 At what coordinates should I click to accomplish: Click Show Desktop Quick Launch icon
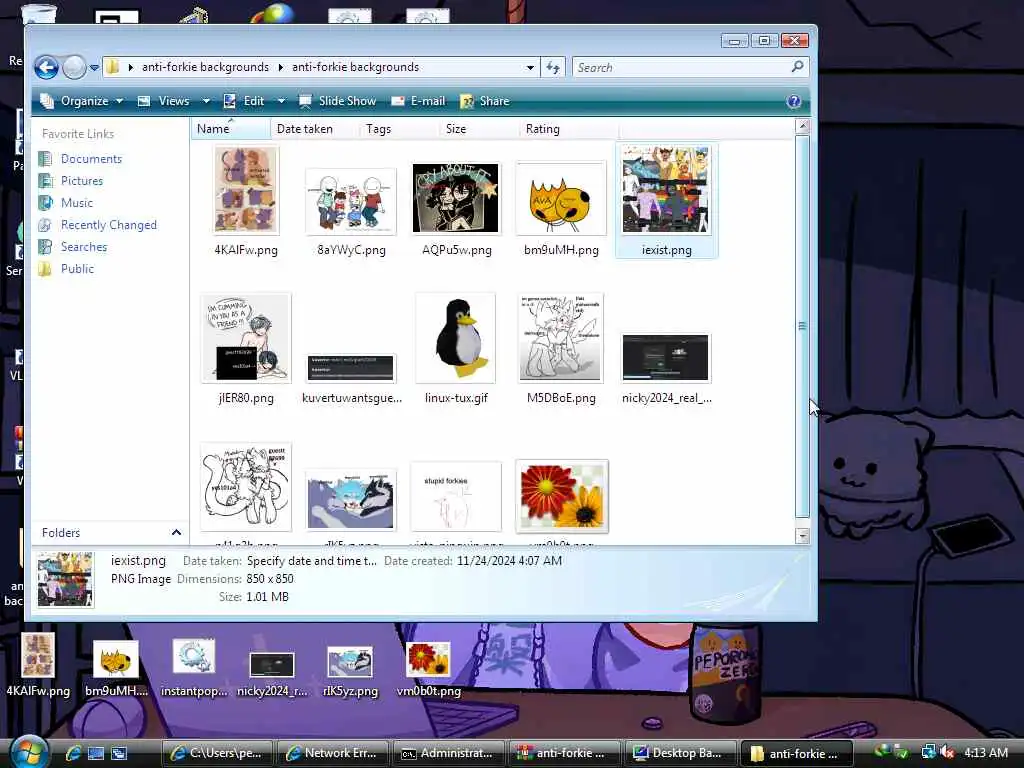[x=96, y=753]
